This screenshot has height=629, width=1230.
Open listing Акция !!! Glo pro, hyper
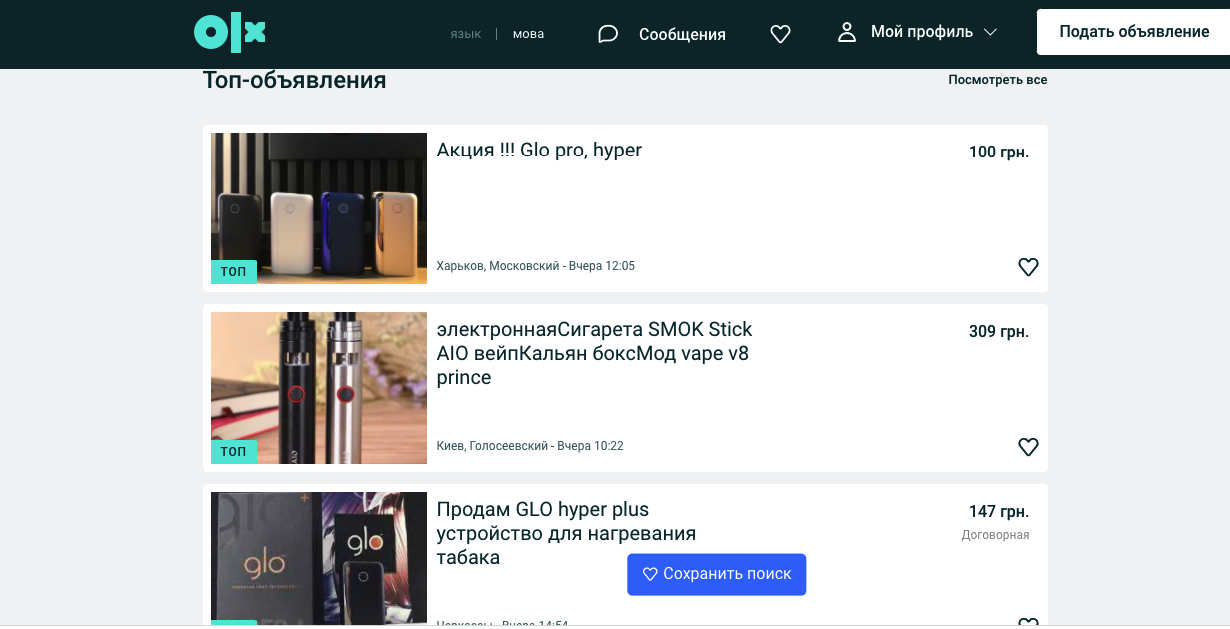click(539, 150)
